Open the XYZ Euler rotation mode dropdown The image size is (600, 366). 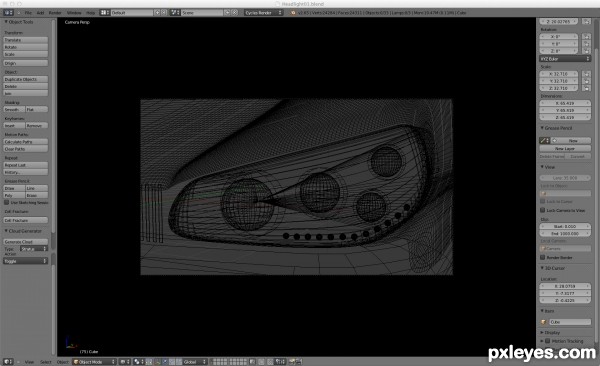coord(565,59)
